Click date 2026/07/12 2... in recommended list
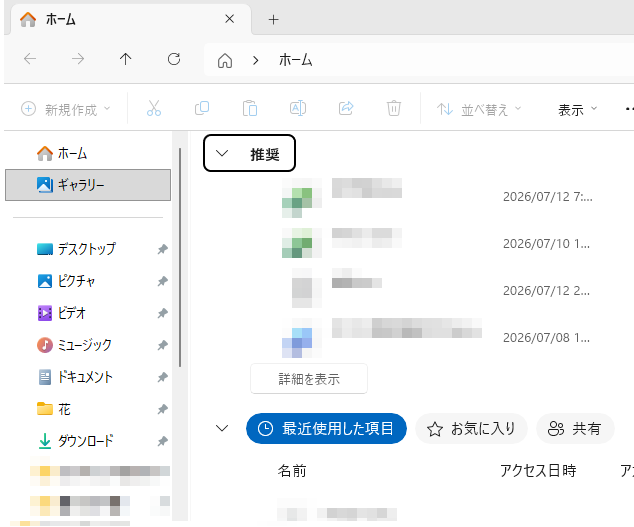This screenshot has width=634, height=527. pos(546,291)
